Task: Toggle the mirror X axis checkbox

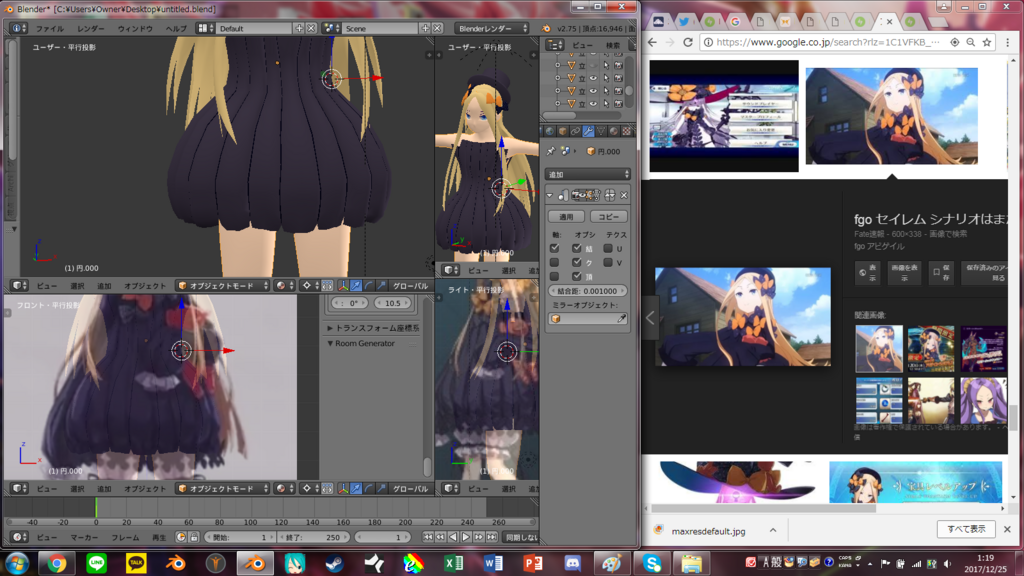Action: click(554, 248)
